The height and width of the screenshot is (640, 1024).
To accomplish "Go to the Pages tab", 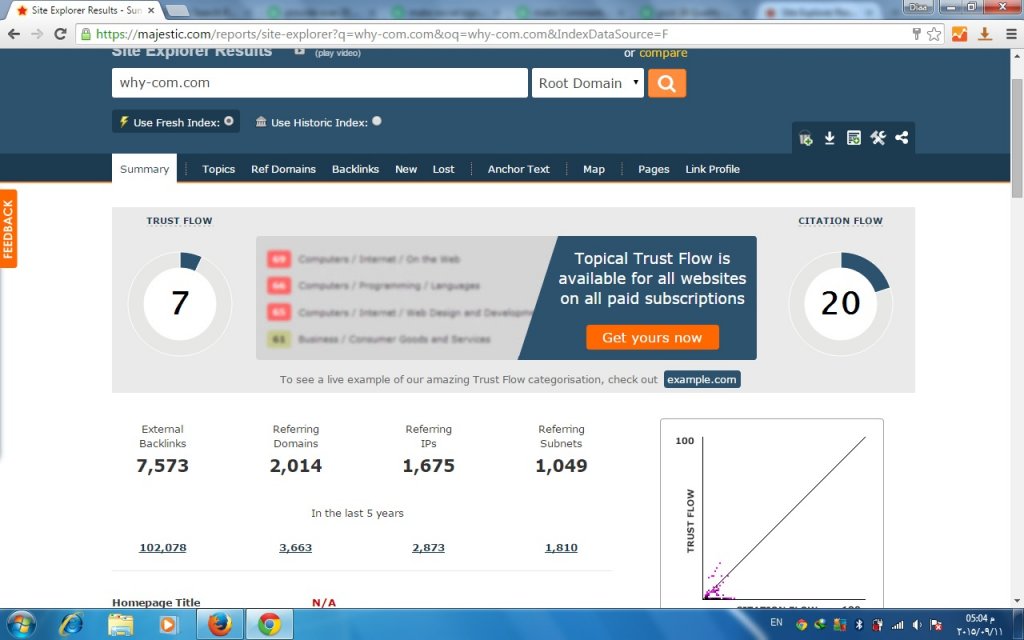I will pos(654,168).
